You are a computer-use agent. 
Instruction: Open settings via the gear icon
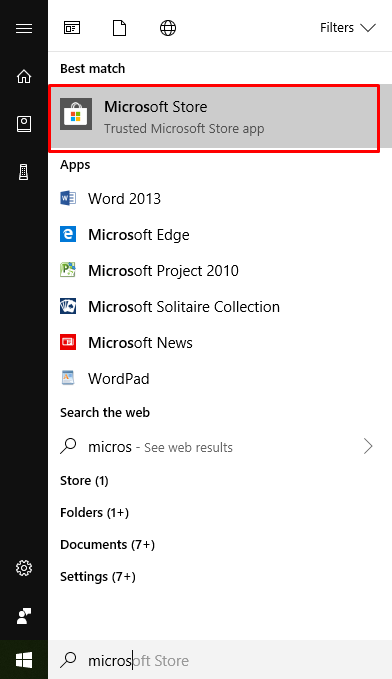24,568
